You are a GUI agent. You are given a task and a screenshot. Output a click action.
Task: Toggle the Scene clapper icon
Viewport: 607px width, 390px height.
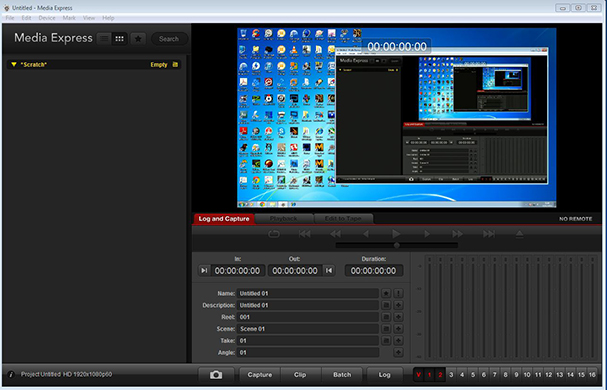[x=386, y=329]
